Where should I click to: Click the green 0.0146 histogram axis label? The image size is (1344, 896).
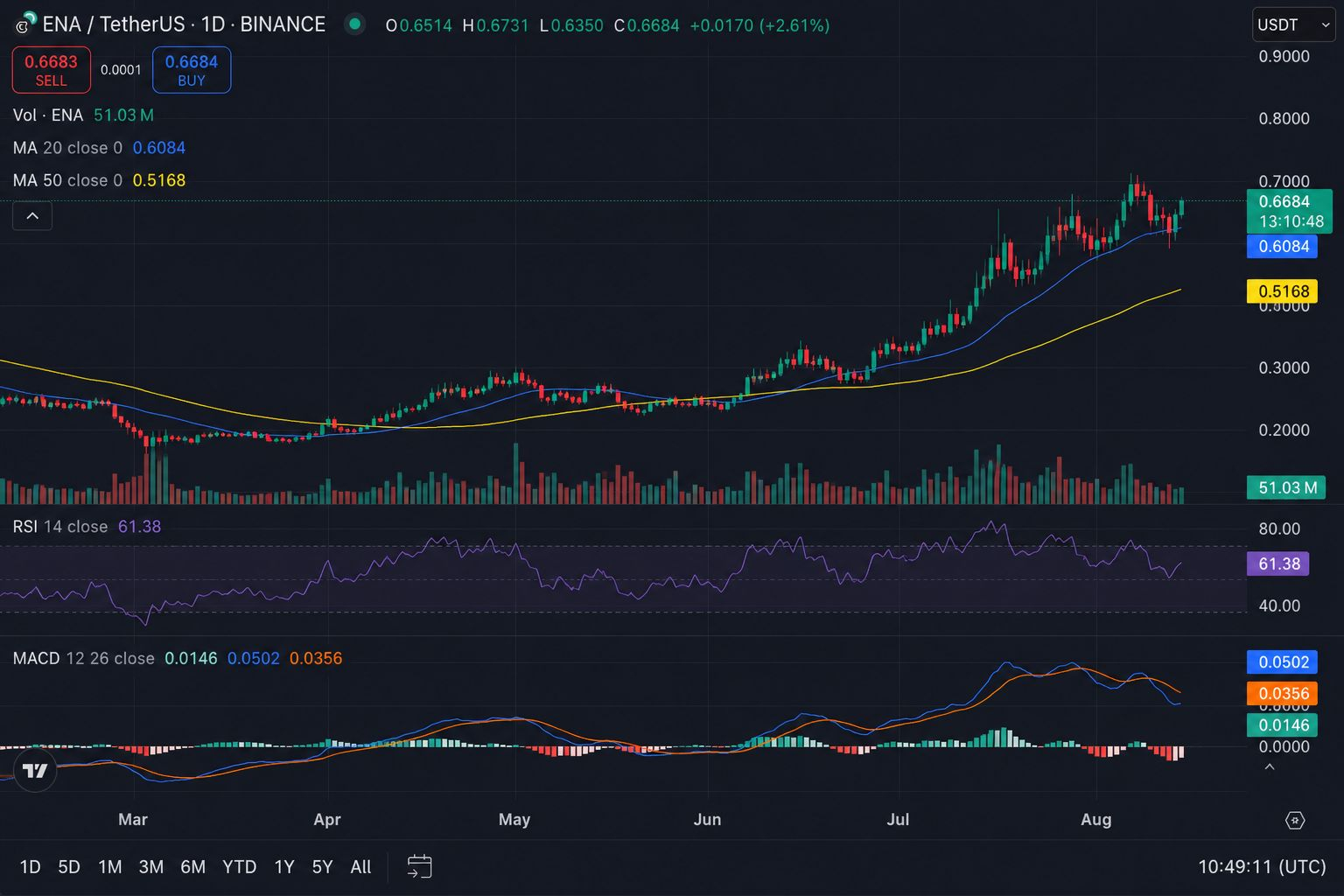1283,724
